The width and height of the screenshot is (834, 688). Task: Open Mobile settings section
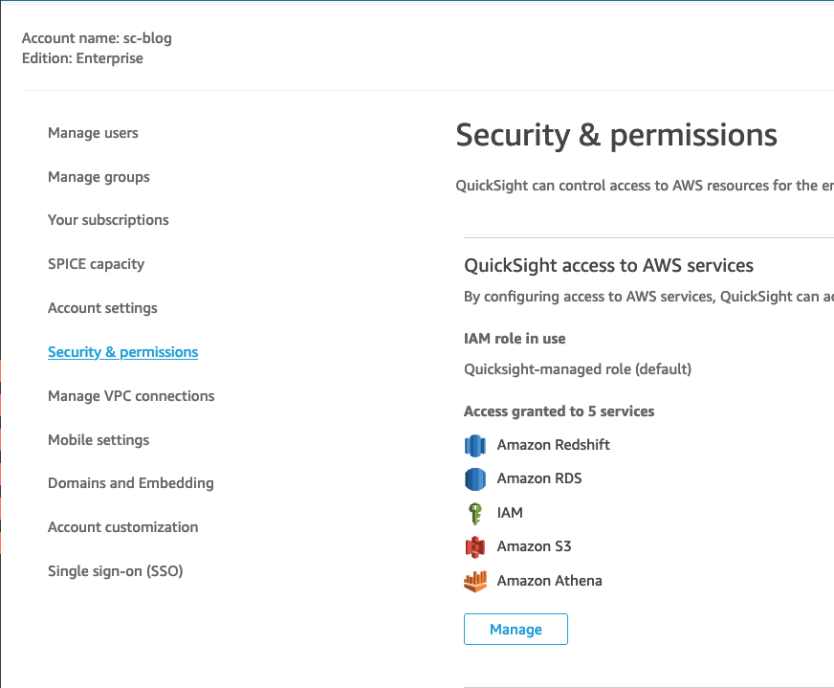pyautogui.click(x=98, y=439)
